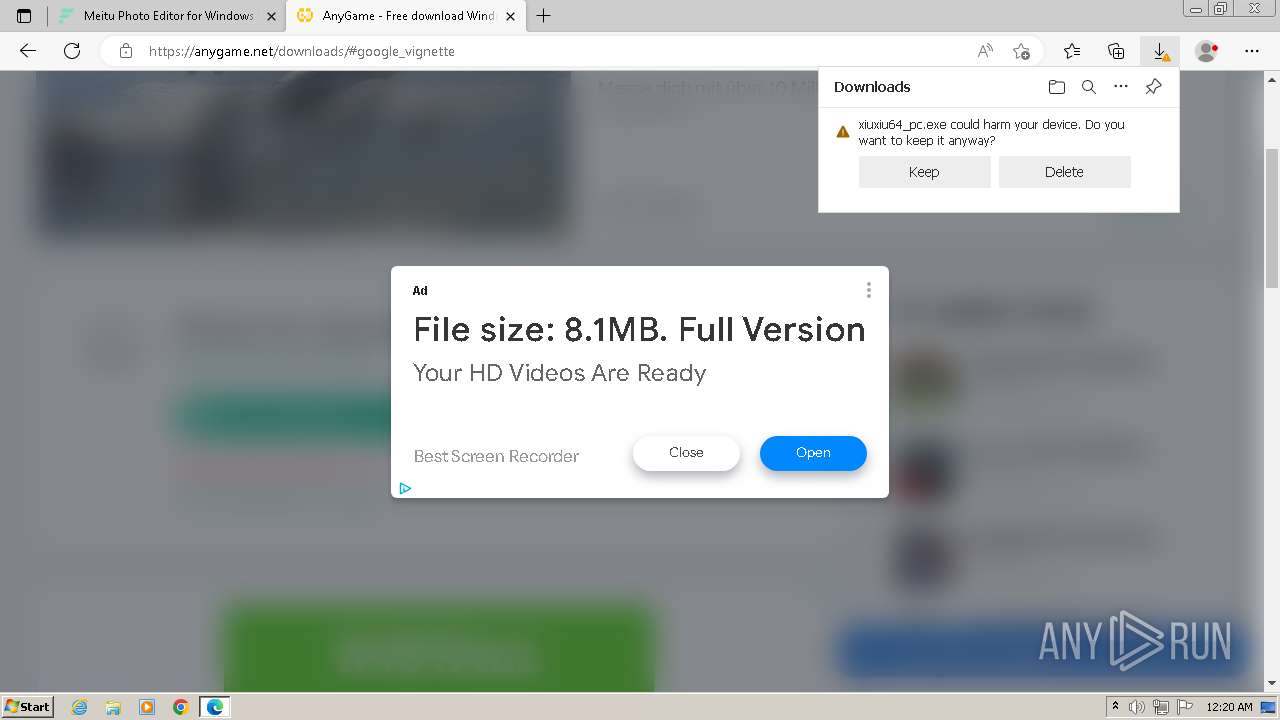
Task: Open the ad options three-dot menu
Action: pyautogui.click(x=868, y=290)
